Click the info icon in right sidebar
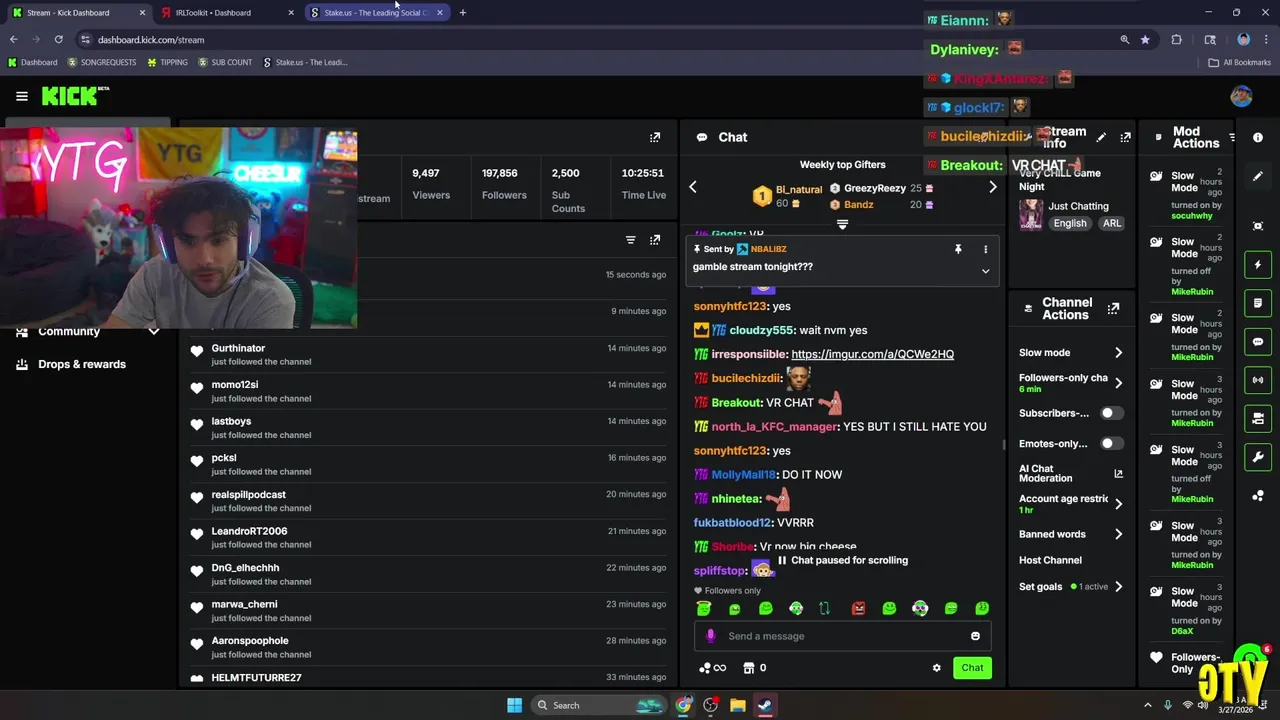 pyautogui.click(x=1258, y=137)
